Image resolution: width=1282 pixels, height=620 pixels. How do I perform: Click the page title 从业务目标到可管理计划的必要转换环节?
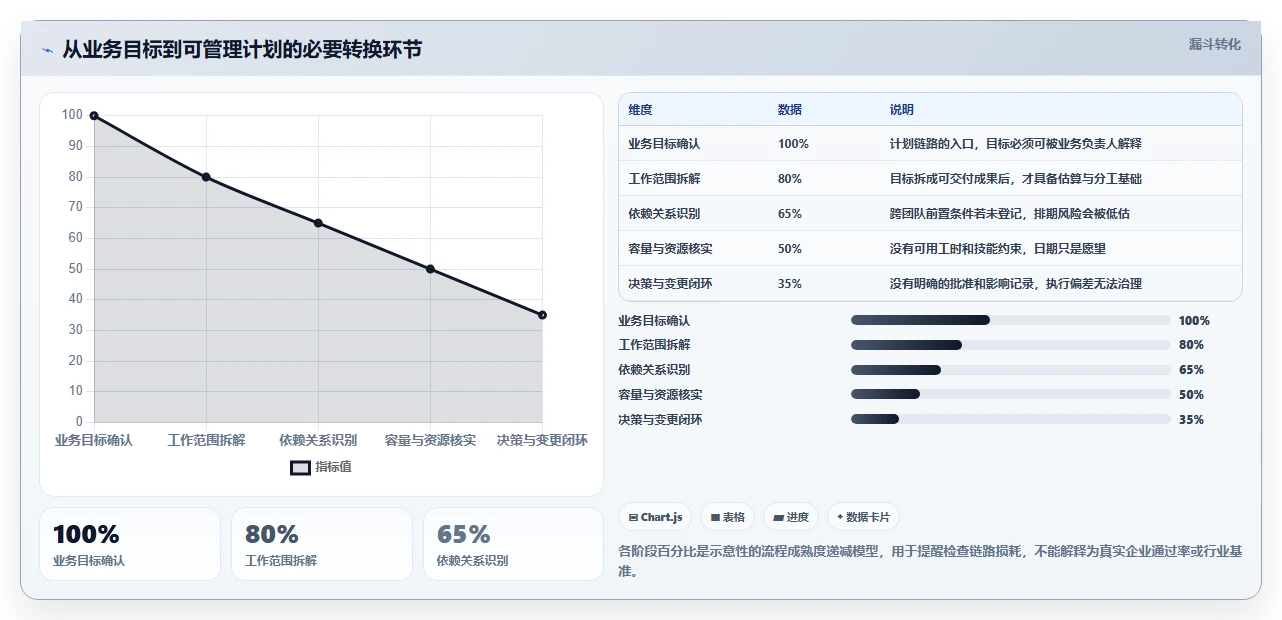[242, 50]
